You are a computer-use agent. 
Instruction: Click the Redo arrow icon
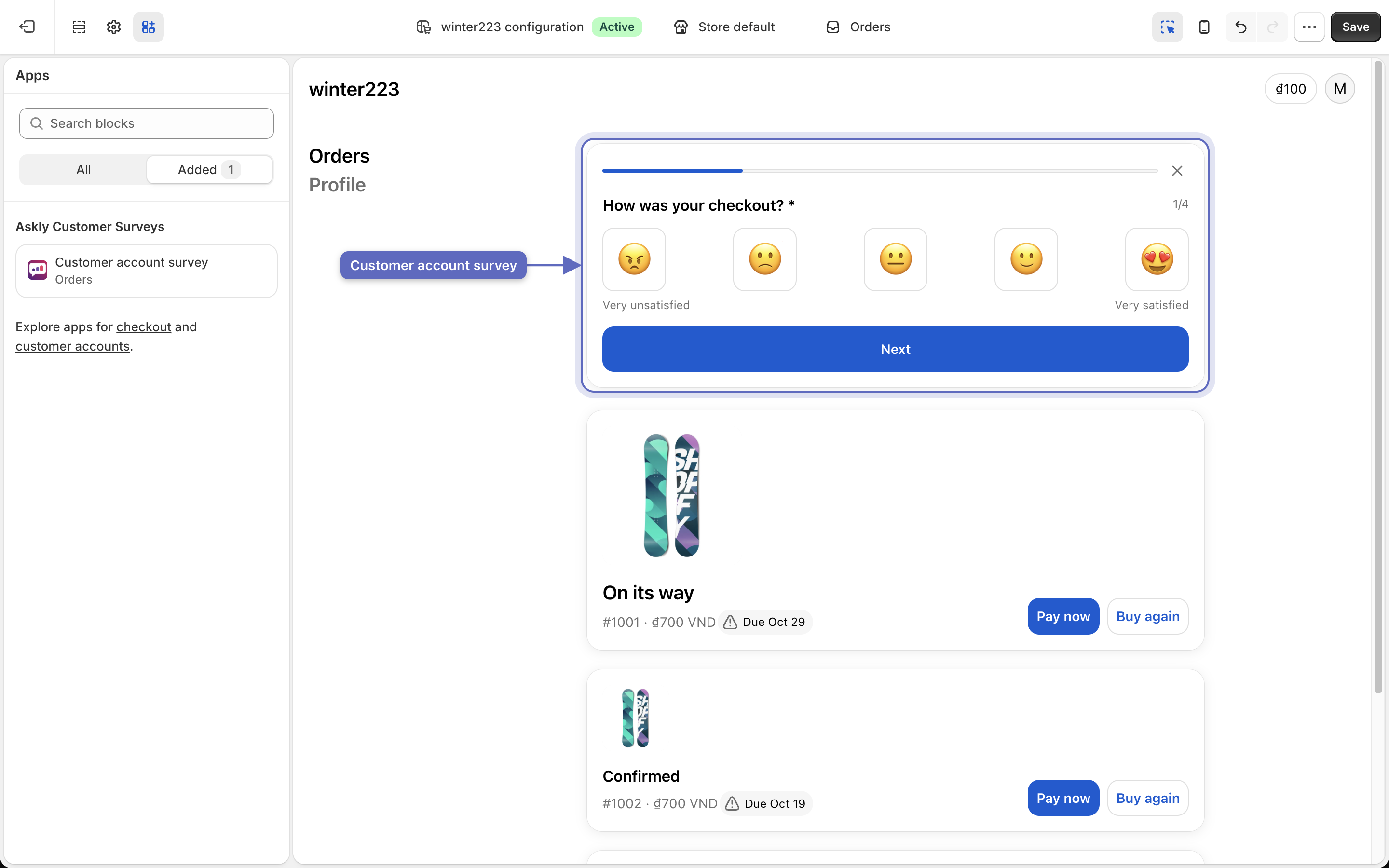(x=1272, y=27)
